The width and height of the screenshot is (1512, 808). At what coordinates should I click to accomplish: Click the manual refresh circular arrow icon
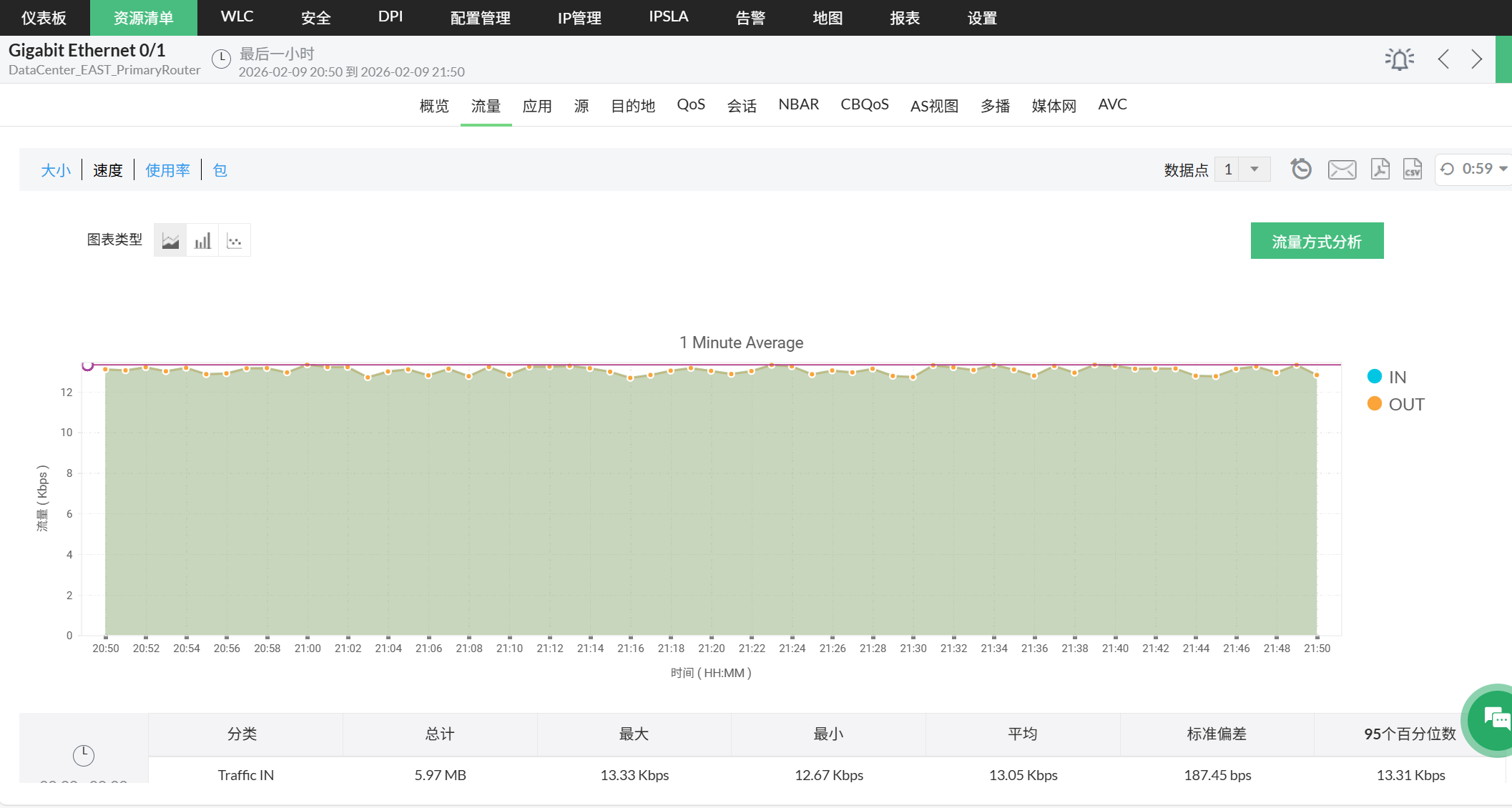[x=1447, y=169]
